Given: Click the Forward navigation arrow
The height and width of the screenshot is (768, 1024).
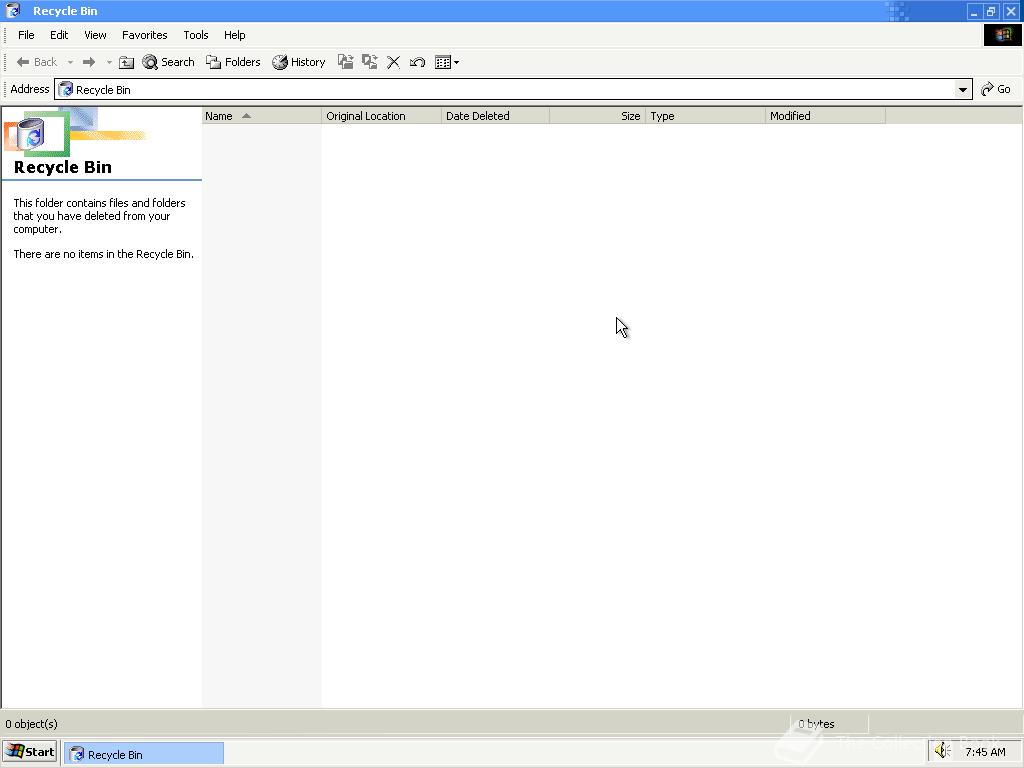Looking at the screenshot, I should point(89,62).
